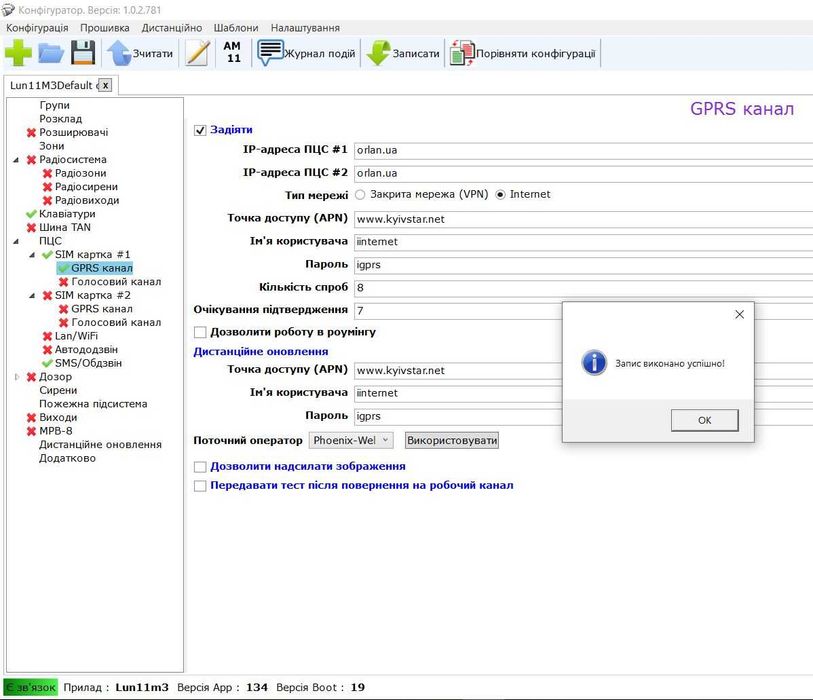The height and width of the screenshot is (700, 813).
Task: Select Lan/WiFi in the tree
Action: click(76, 336)
